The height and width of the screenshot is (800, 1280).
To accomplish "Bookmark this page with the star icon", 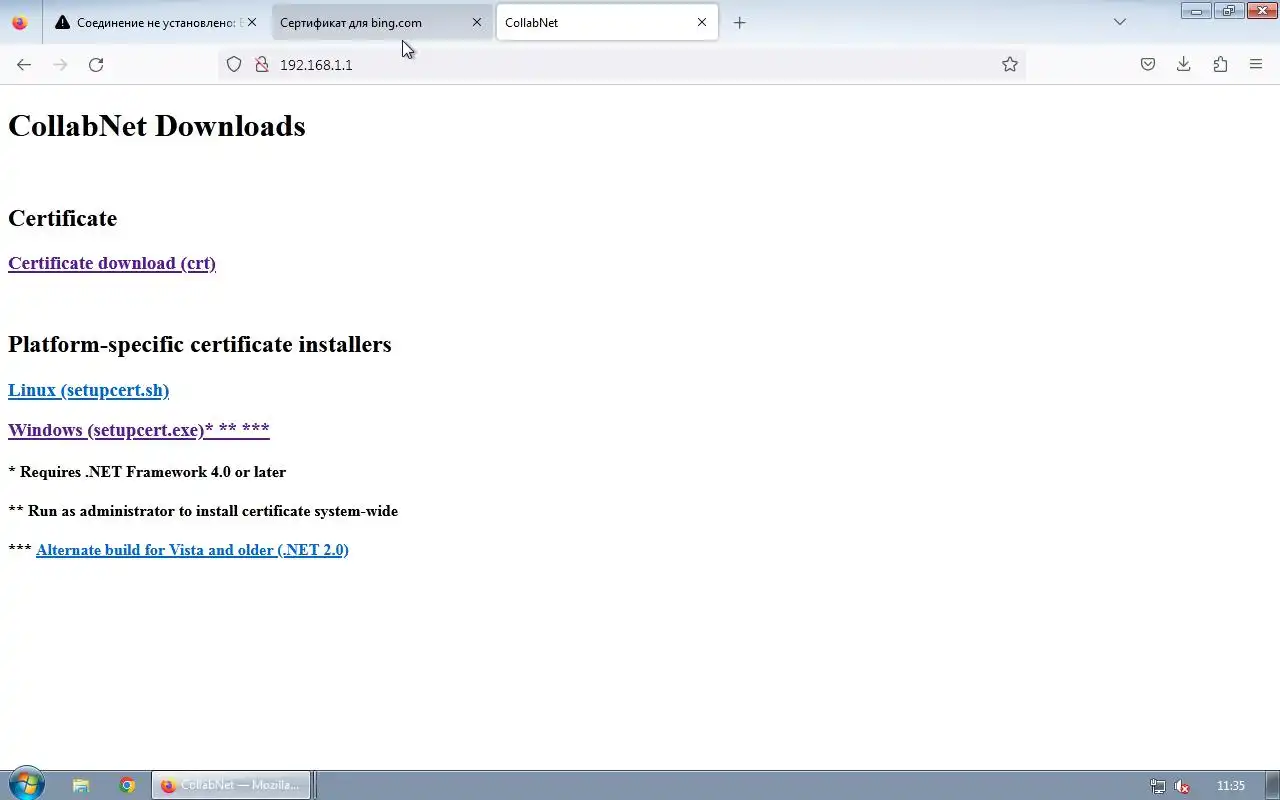I will 1010,64.
